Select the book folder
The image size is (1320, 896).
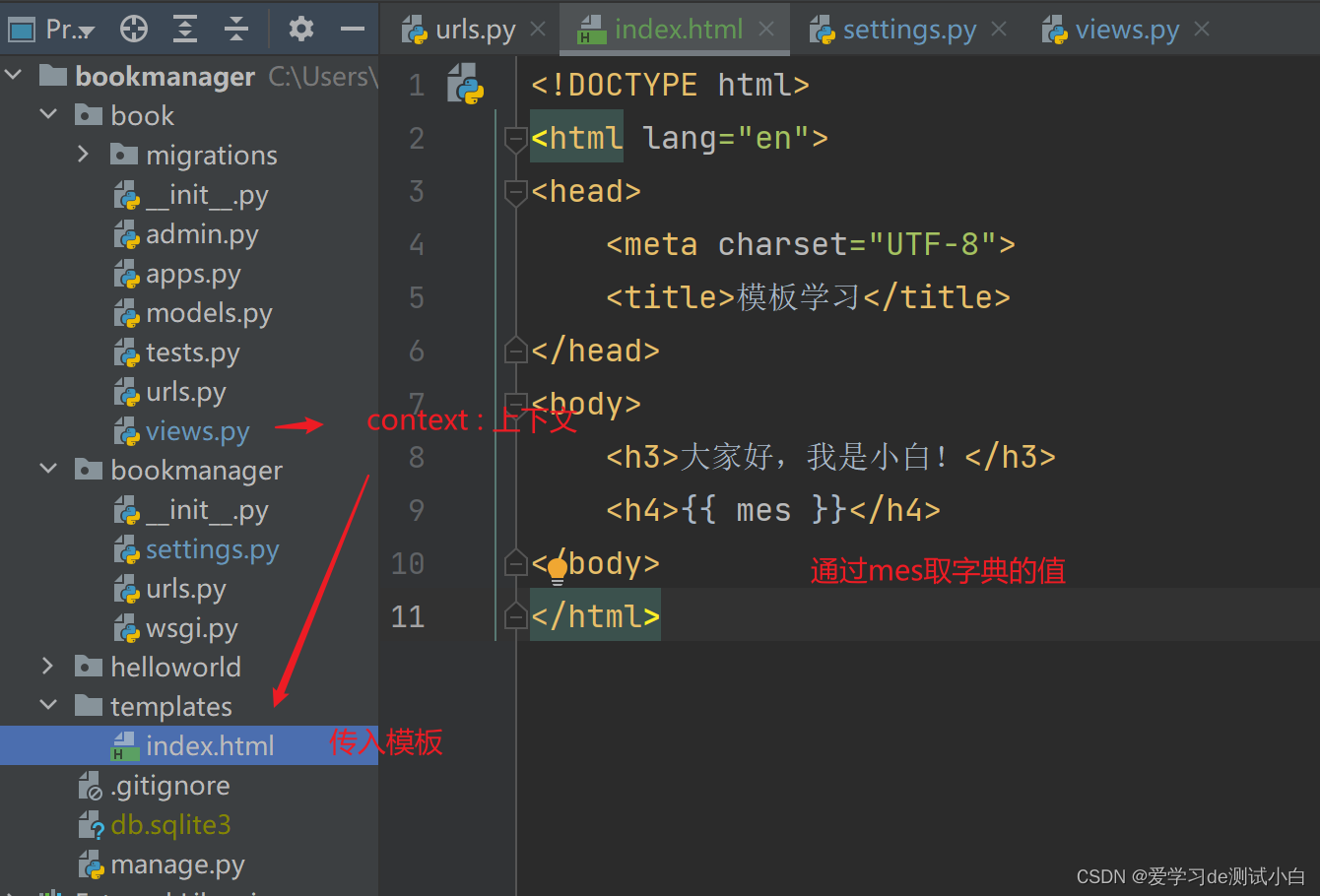pyautogui.click(x=142, y=116)
